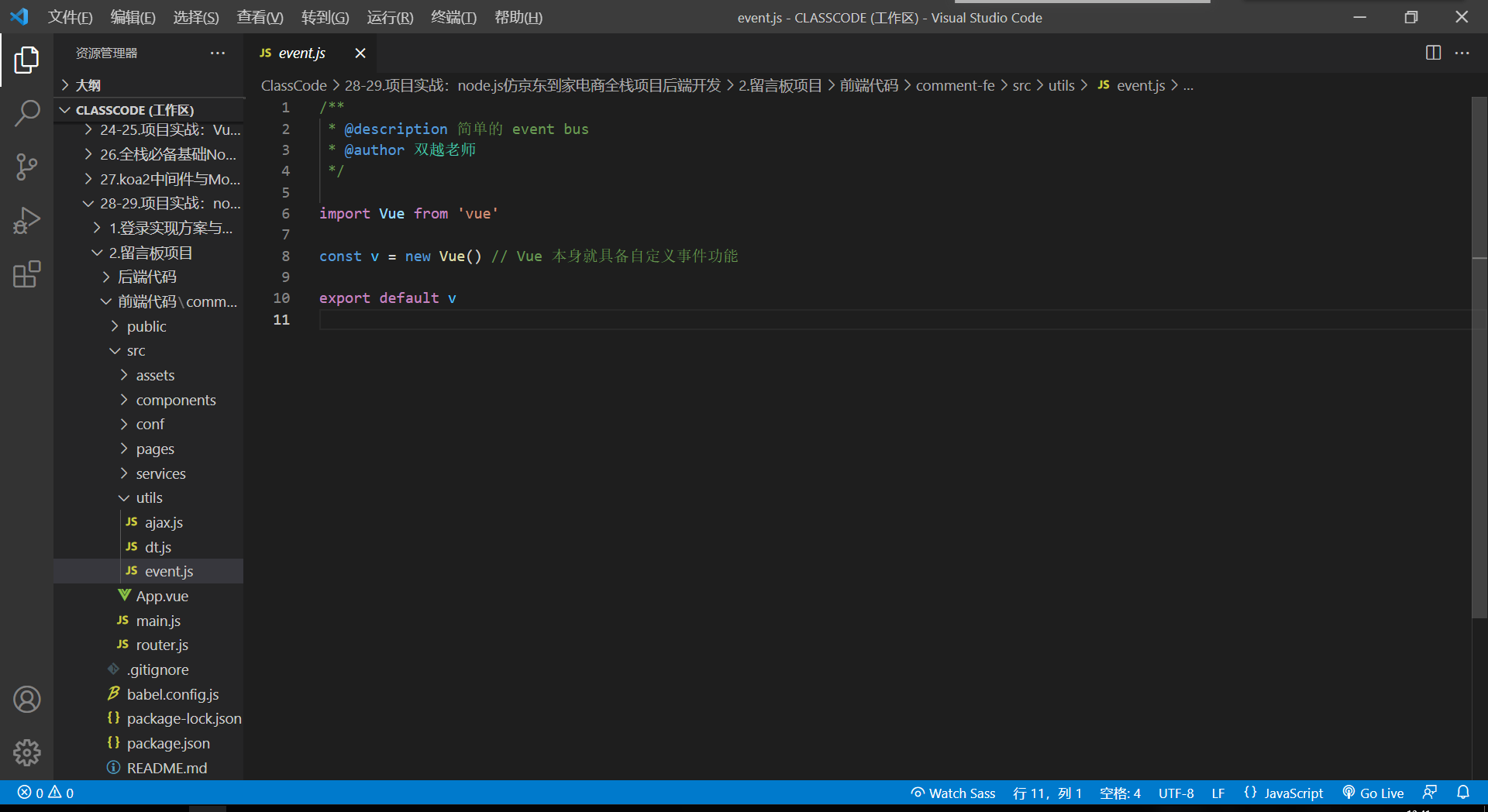Open the 帮助(H) menu
The height and width of the screenshot is (812, 1488).
pyautogui.click(x=518, y=17)
